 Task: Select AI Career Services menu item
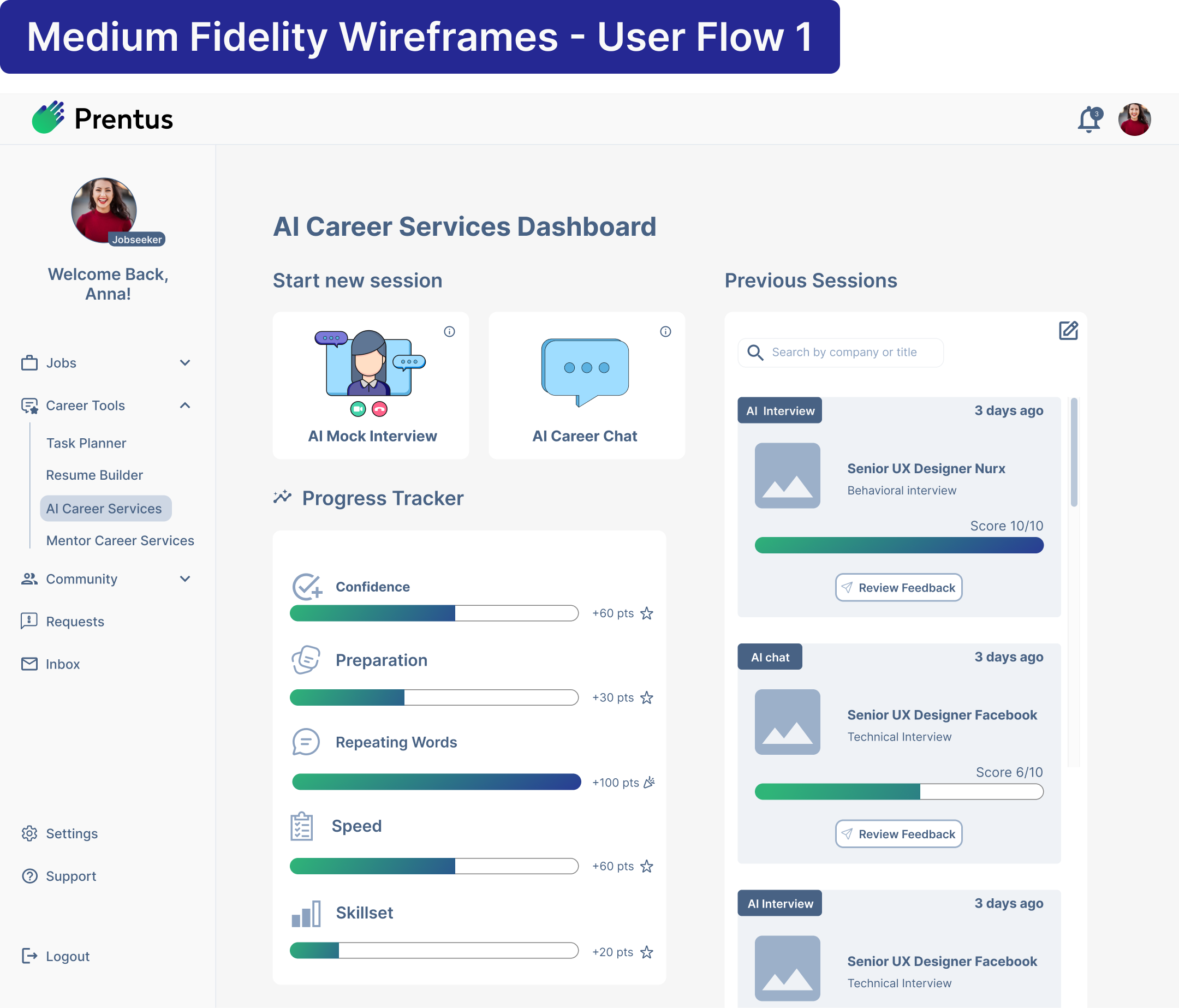pos(106,509)
